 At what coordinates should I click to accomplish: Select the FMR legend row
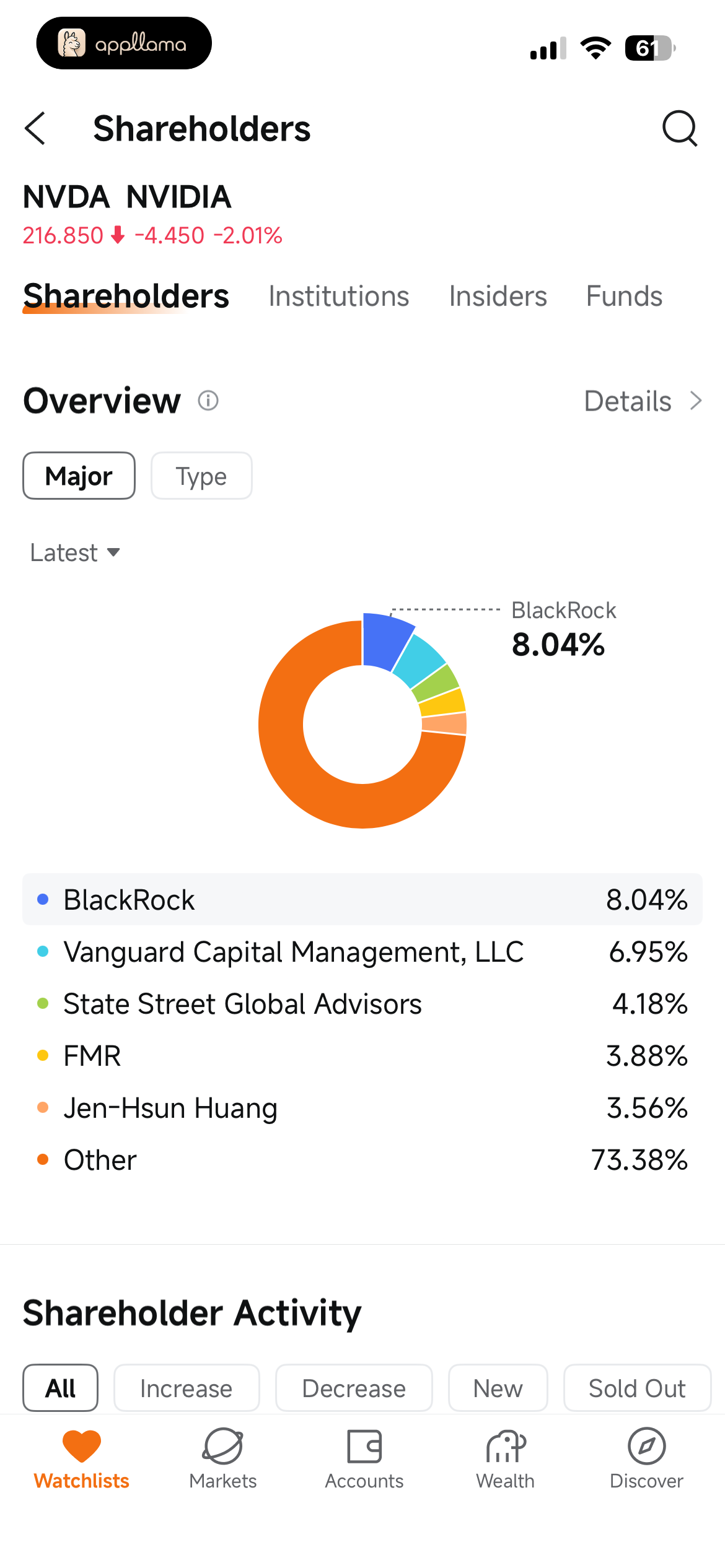click(362, 1055)
